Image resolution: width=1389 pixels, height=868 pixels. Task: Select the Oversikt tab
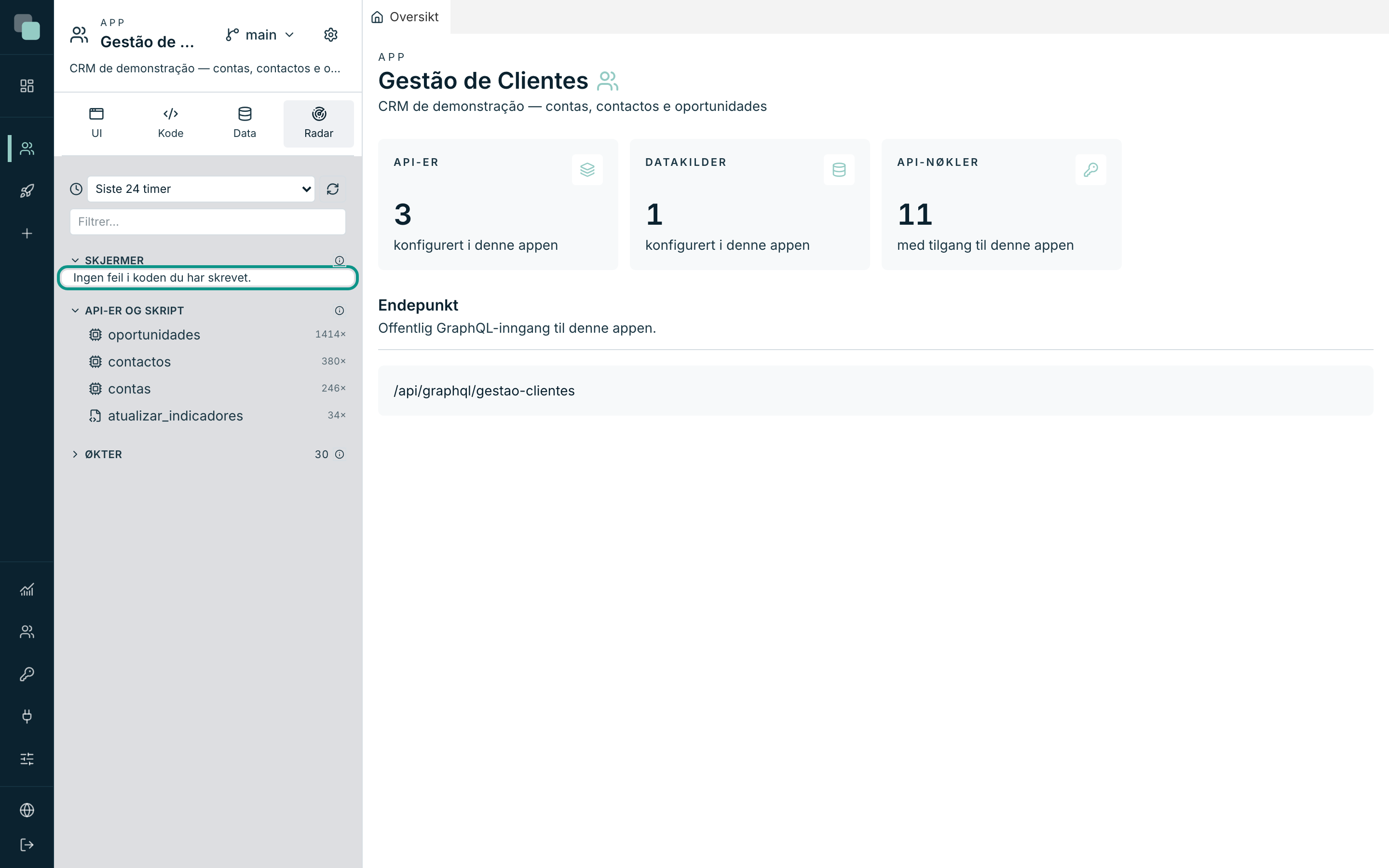click(406, 17)
